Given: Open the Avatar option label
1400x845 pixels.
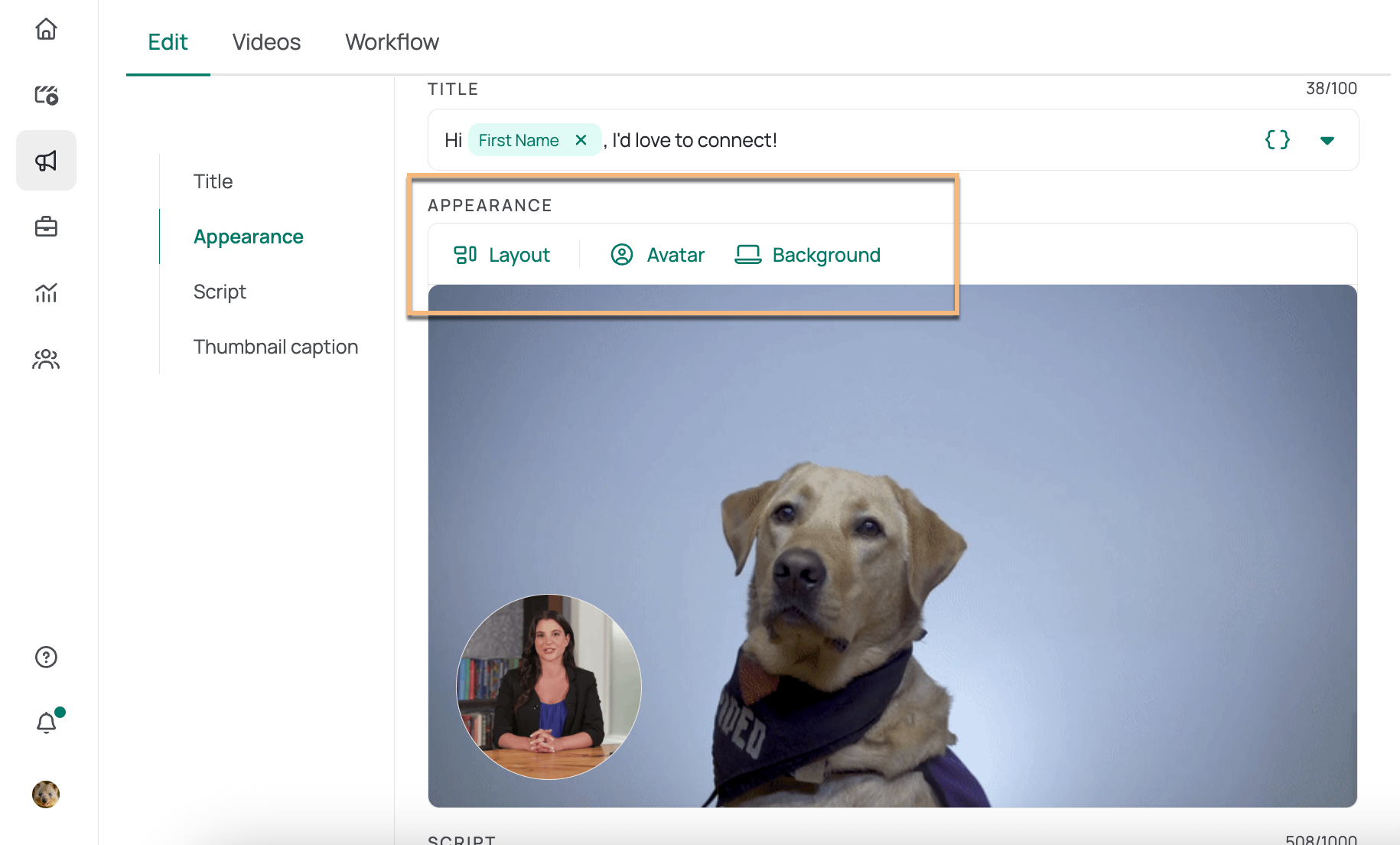Looking at the screenshot, I should (676, 255).
